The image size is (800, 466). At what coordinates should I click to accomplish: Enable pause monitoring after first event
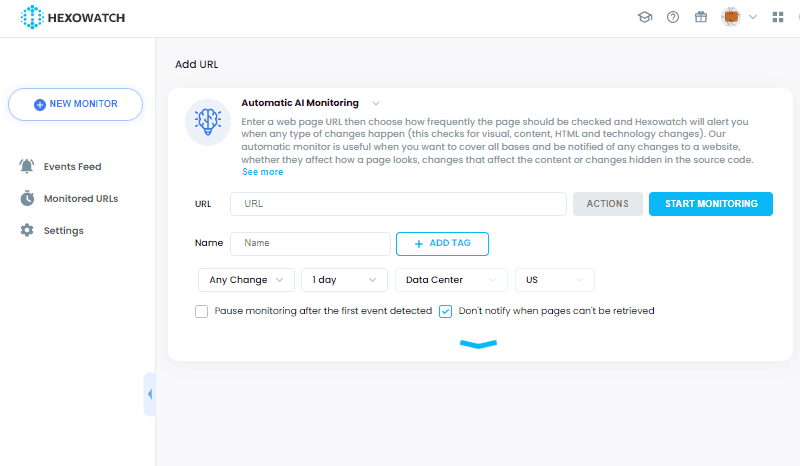point(202,311)
